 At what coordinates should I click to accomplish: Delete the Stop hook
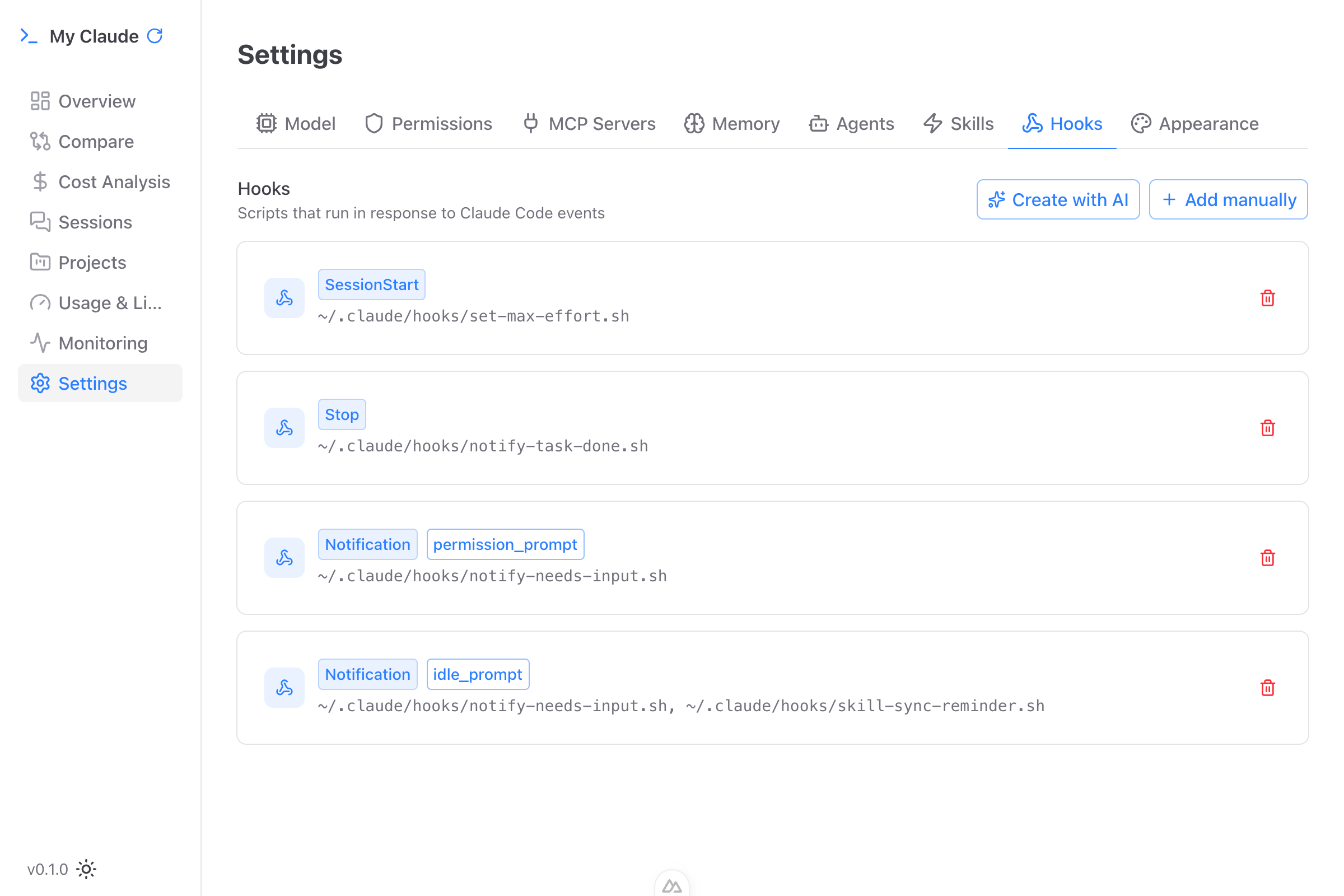click(1267, 428)
